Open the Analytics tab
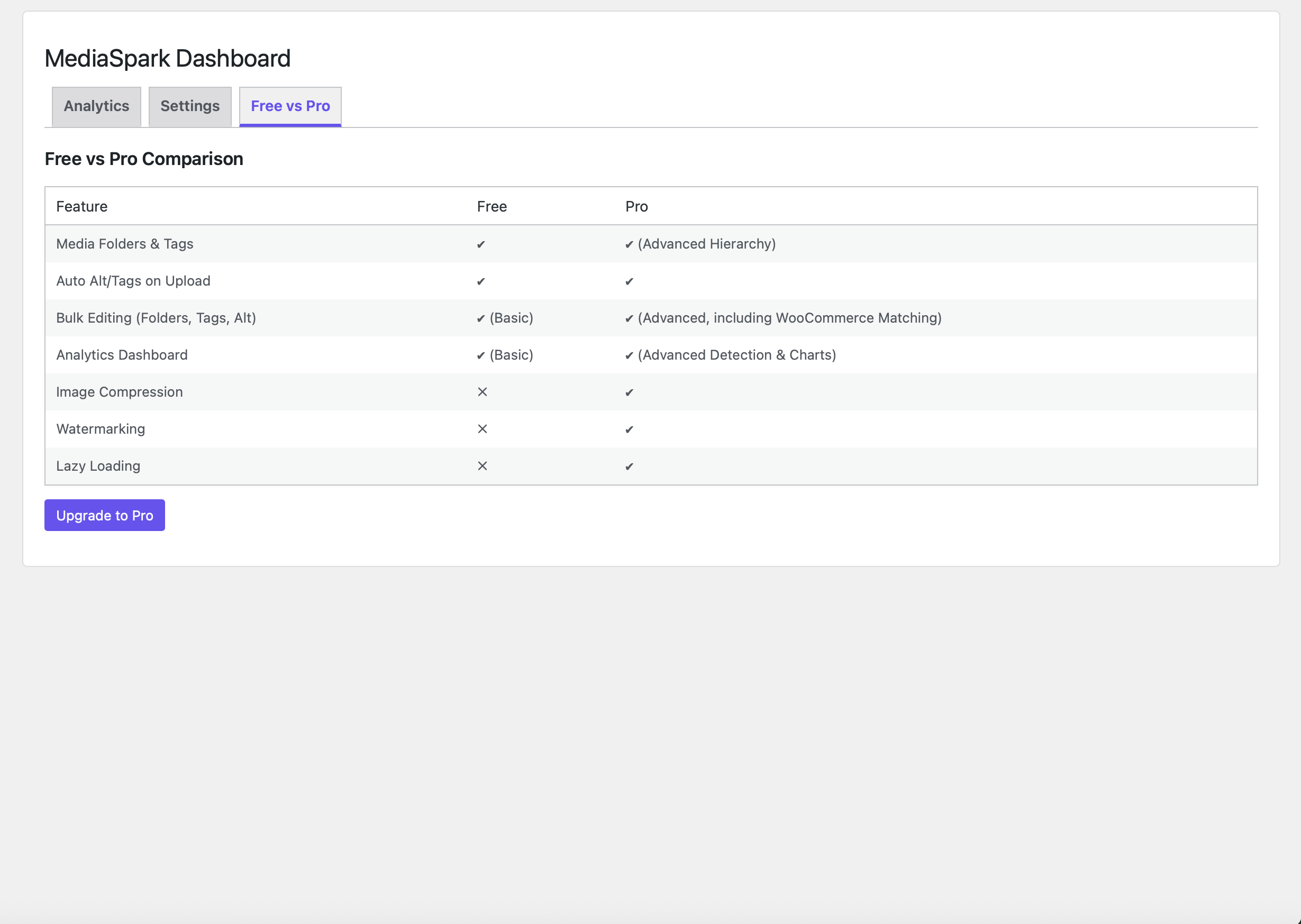1301x924 pixels. (96, 106)
